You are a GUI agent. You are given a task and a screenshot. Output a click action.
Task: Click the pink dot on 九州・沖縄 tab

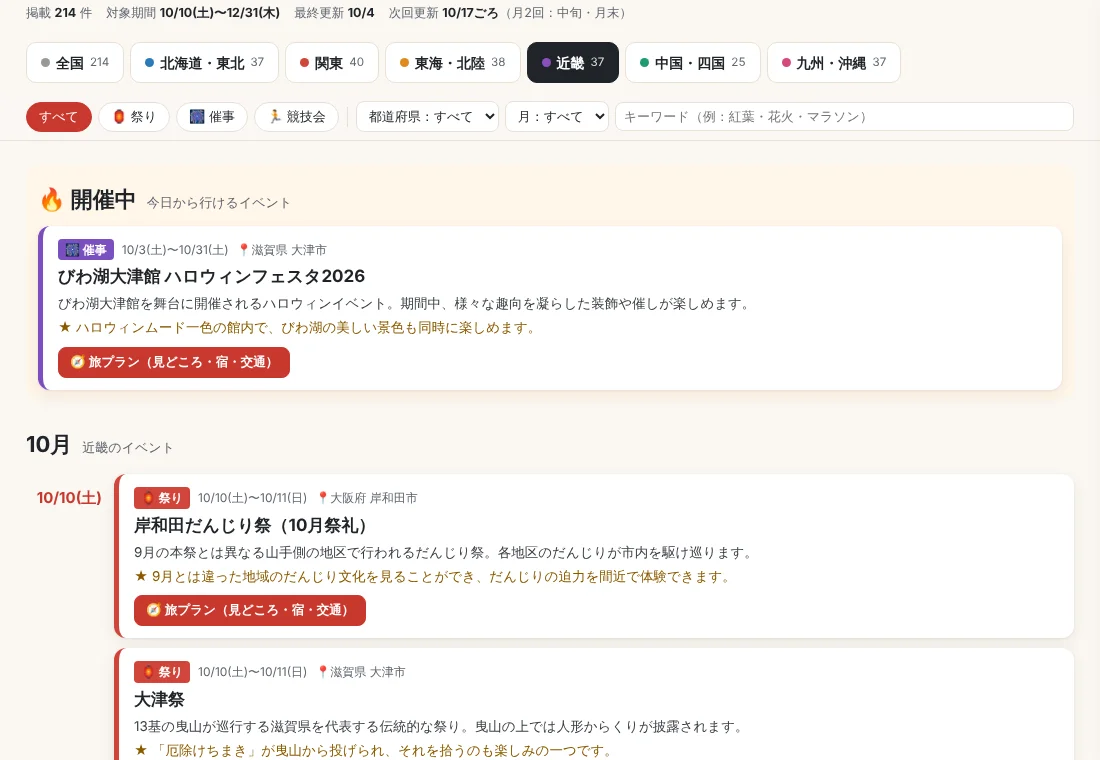786,63
